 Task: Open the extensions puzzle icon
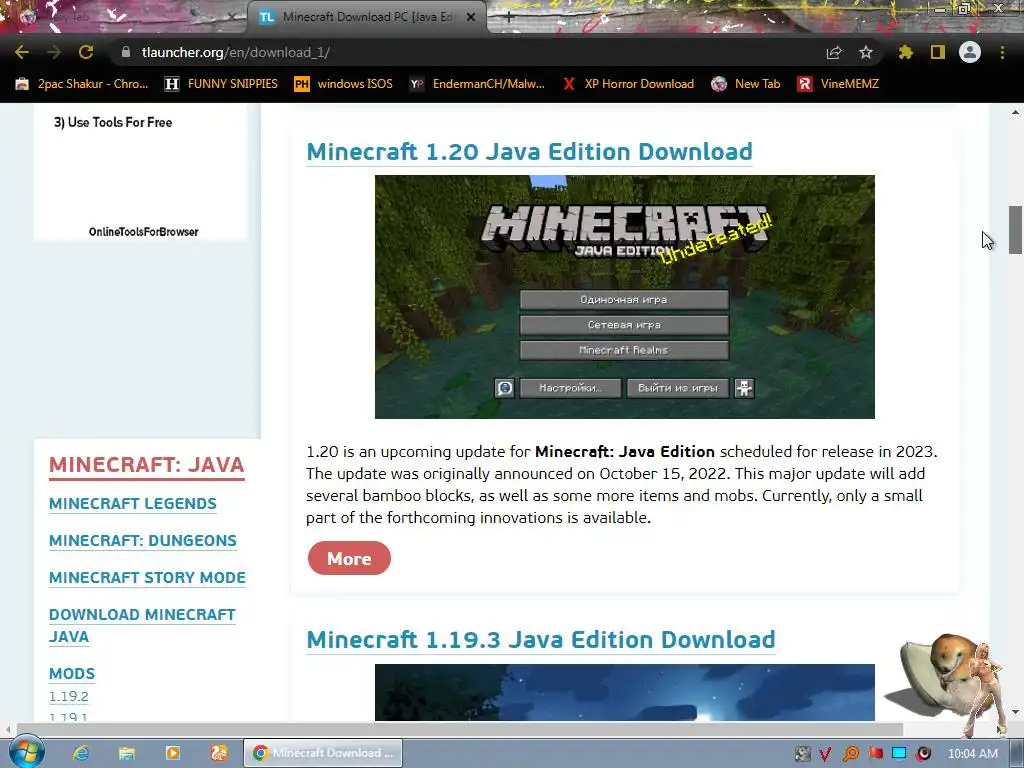tap(905, 52)
